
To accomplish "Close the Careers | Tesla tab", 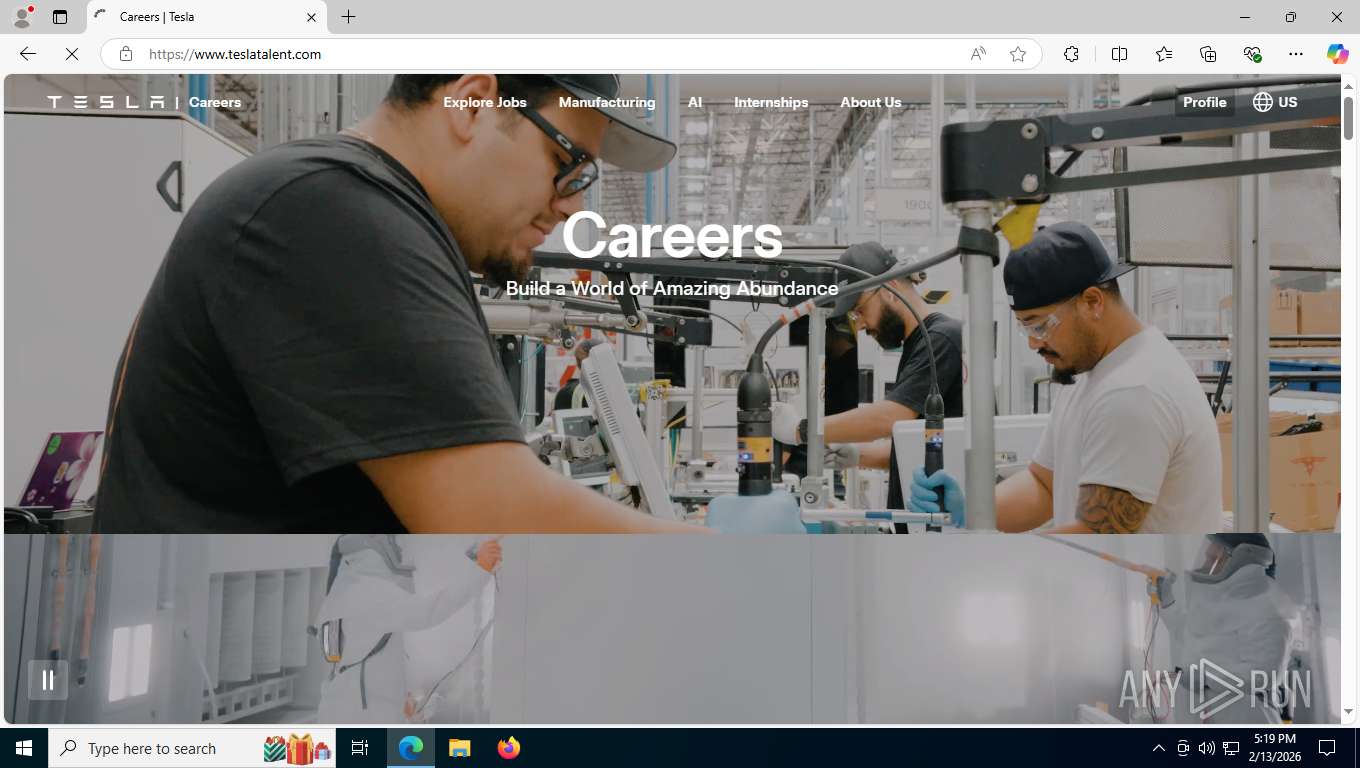I will click(311, 17).
